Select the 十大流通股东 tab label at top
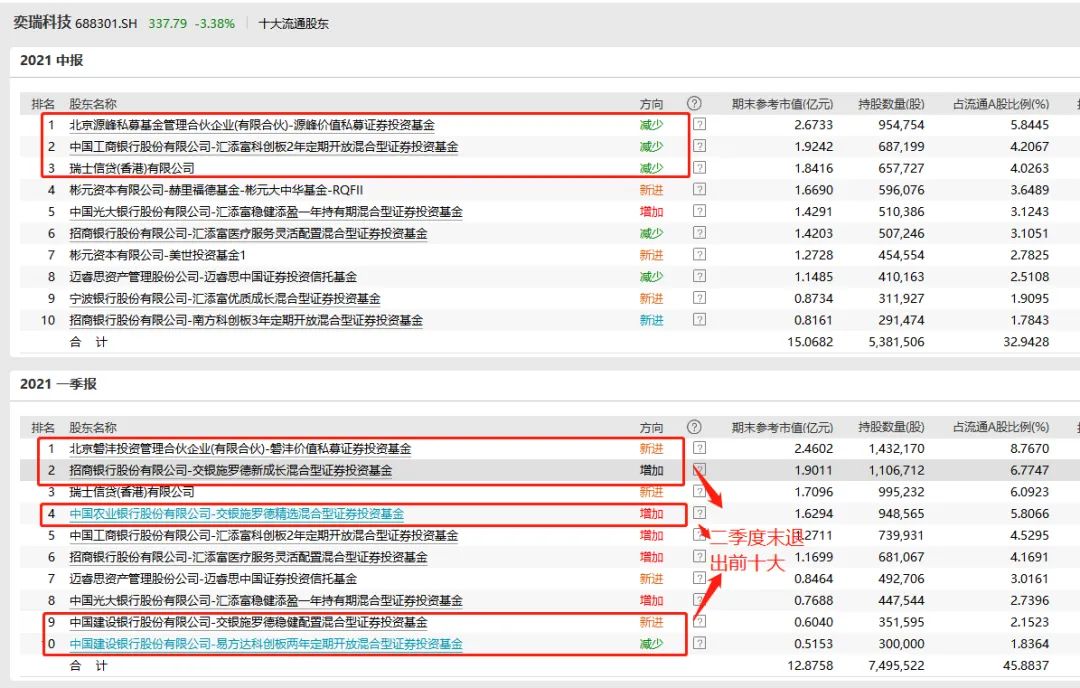 (293, 23)
